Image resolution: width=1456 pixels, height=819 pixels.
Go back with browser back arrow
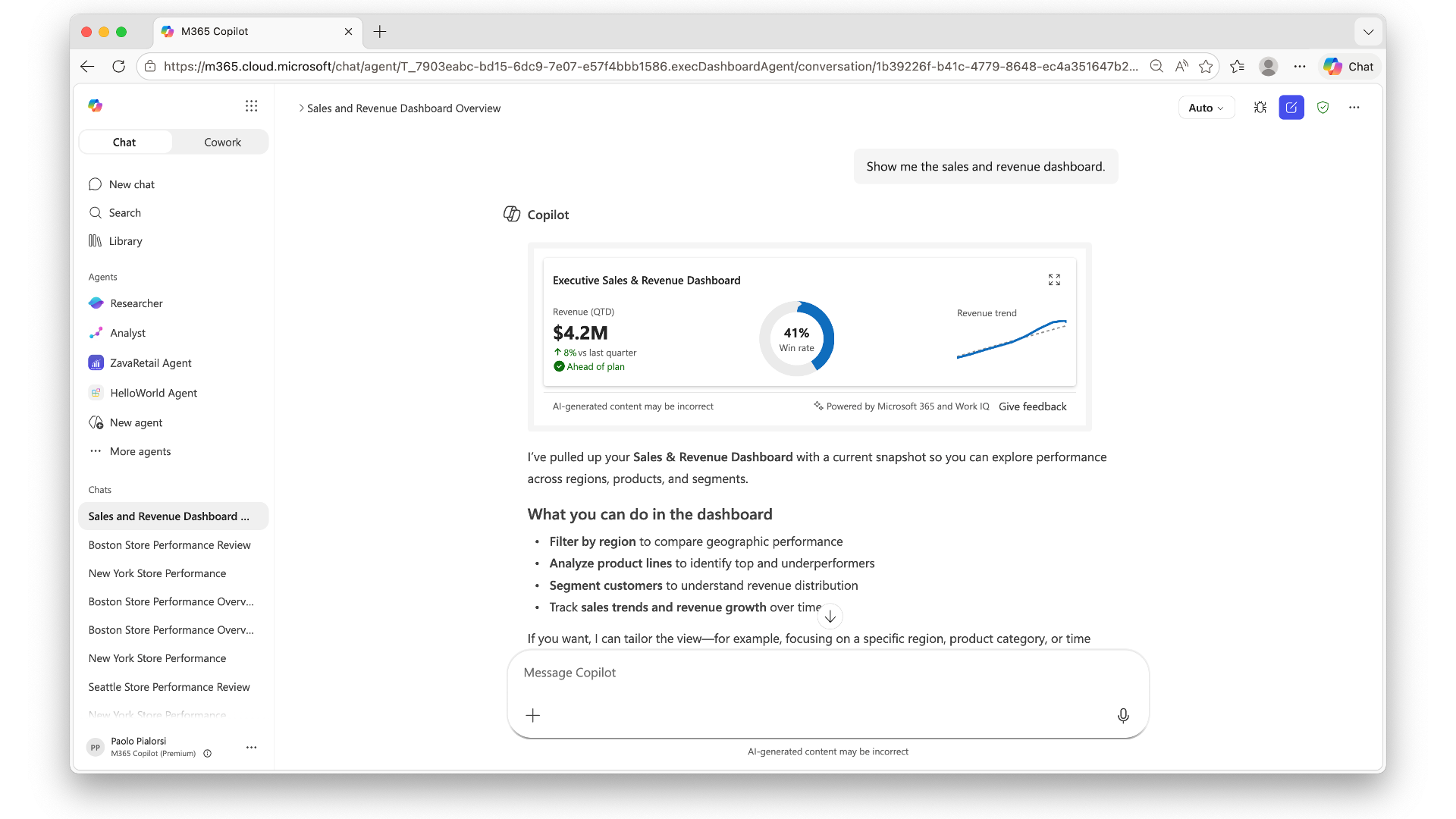(87, 67)
